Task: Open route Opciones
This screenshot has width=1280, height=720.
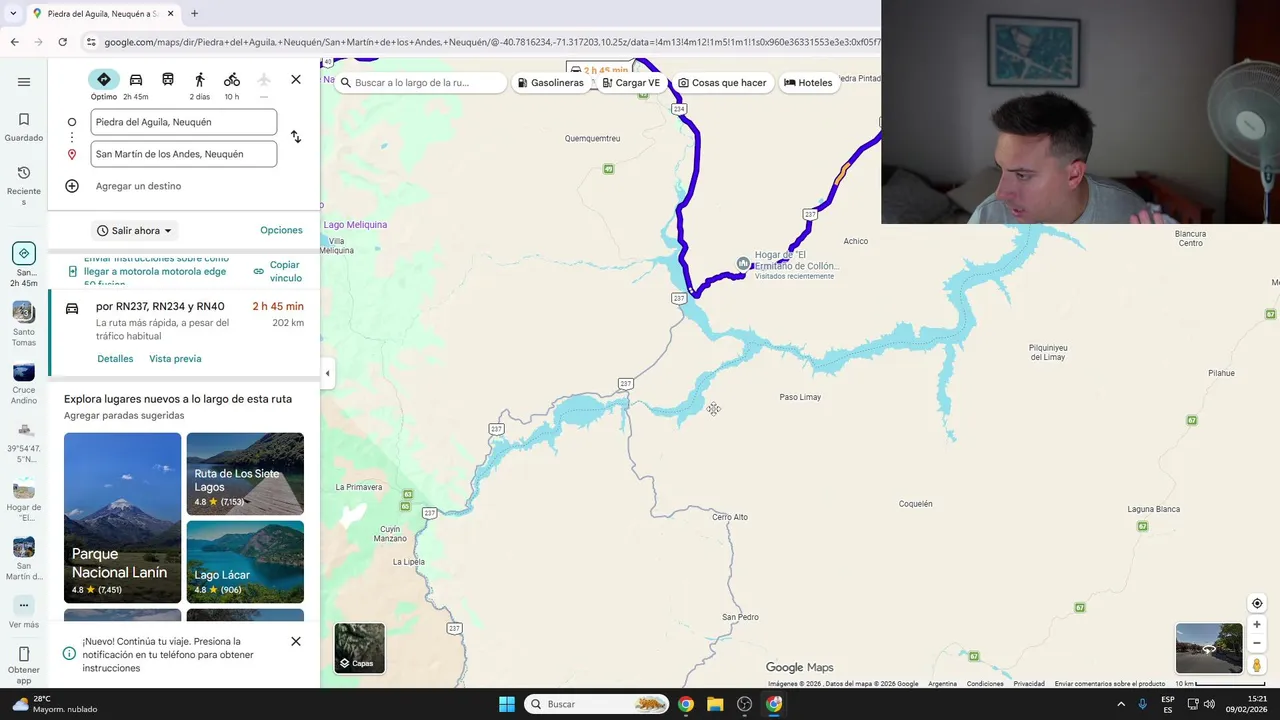Action: 281,230
